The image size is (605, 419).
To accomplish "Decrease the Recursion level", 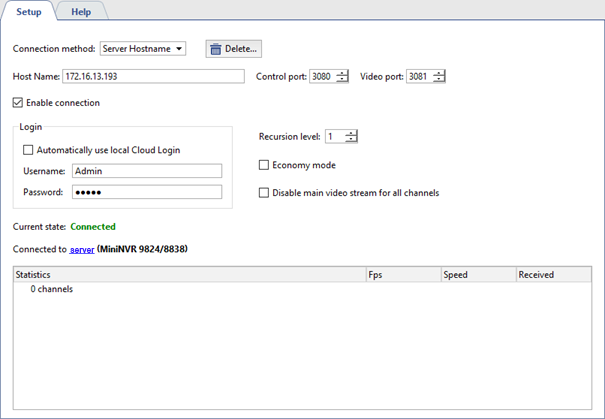I will click(351, 141).
